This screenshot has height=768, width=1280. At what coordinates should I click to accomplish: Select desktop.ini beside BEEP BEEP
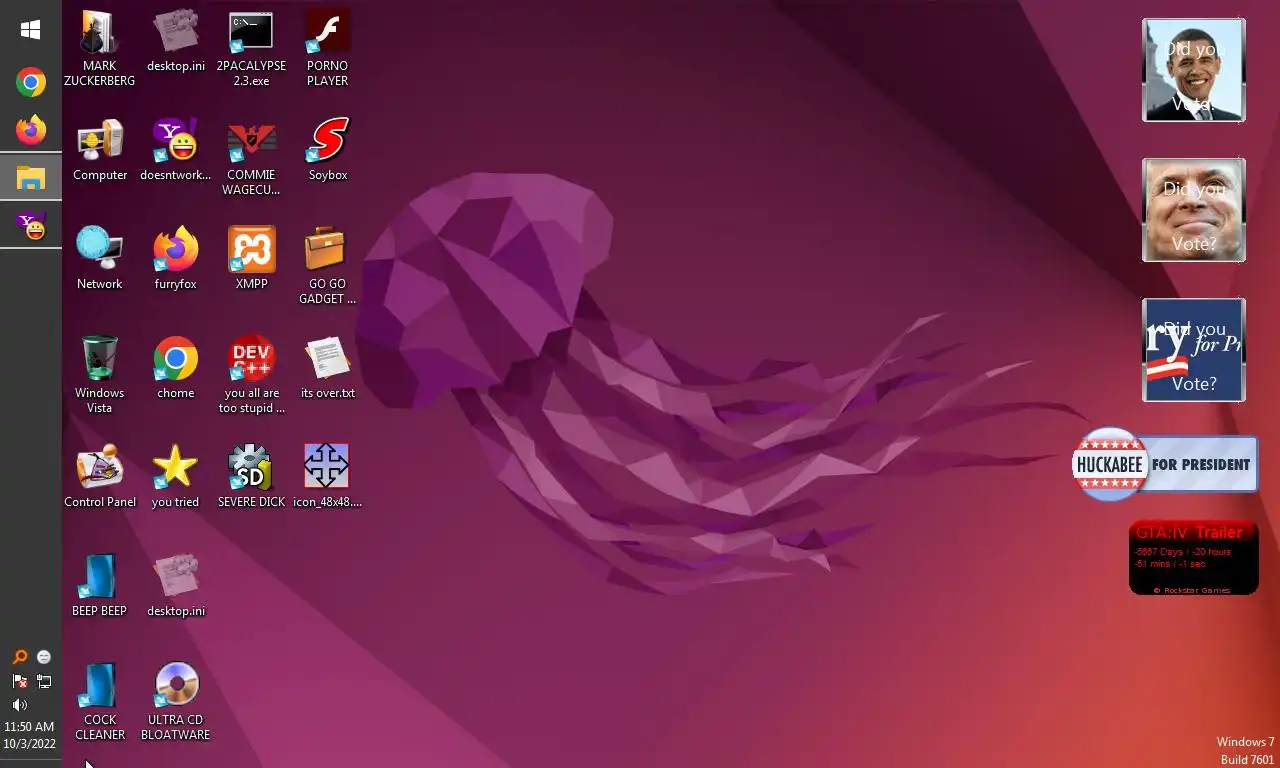click(176, 586)
